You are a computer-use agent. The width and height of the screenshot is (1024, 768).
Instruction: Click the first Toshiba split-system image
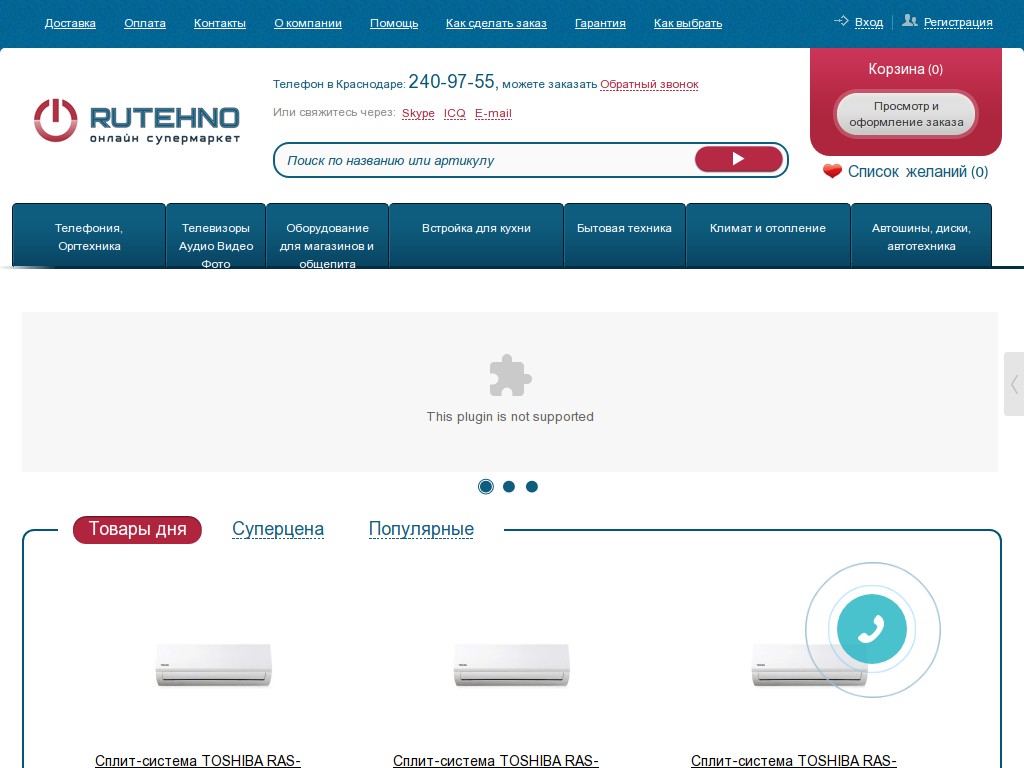point(214,664)
